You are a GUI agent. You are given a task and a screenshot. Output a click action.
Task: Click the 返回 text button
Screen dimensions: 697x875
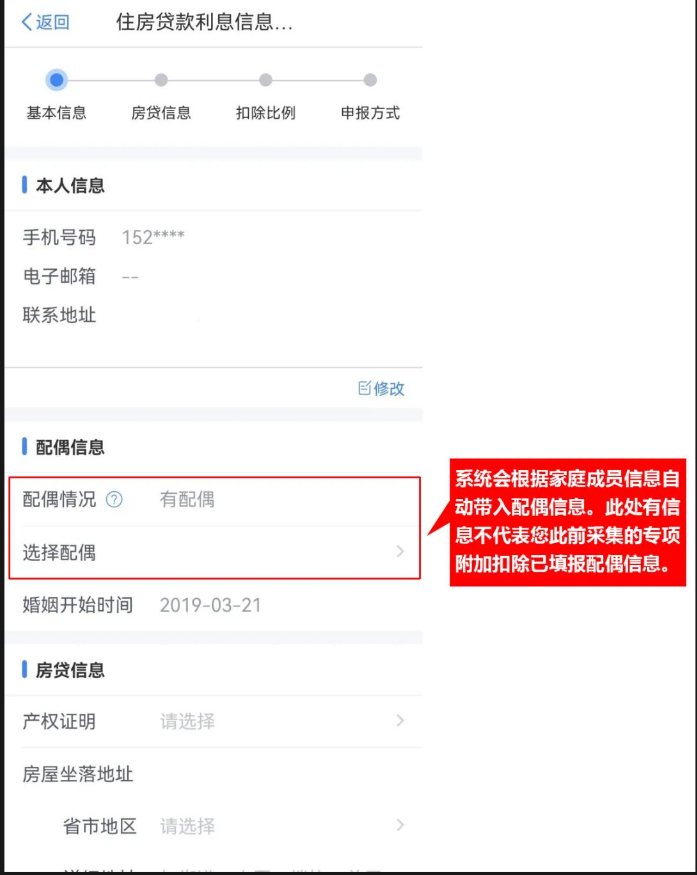click(53, 22)
